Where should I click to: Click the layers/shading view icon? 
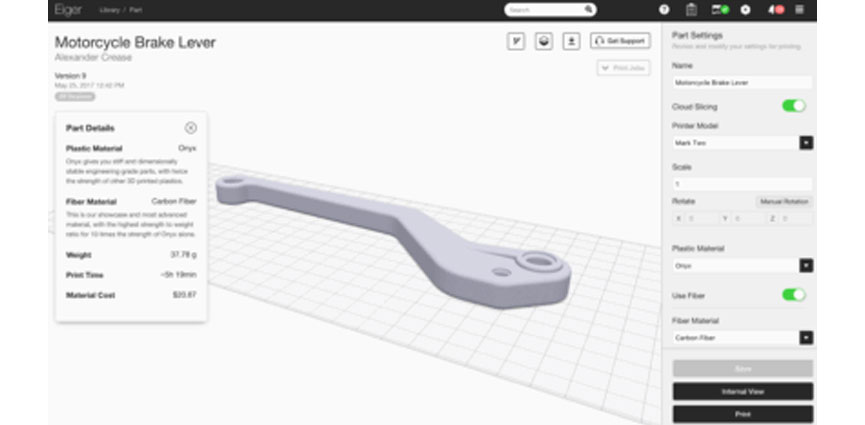tap(544, 41)
